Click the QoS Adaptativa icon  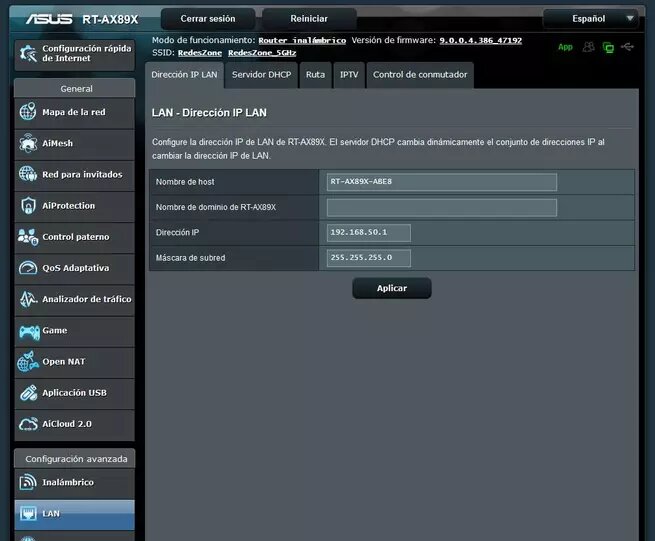[x=27, y=268]
